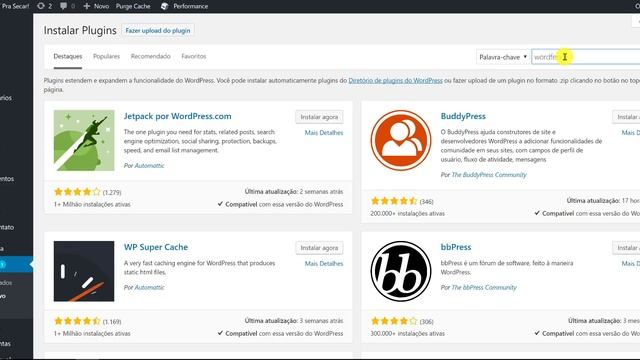Open Mais Detalhes for WP Super Cache
Image resolution: width=640 pixels, height=360 pixels.
point(324,264)
